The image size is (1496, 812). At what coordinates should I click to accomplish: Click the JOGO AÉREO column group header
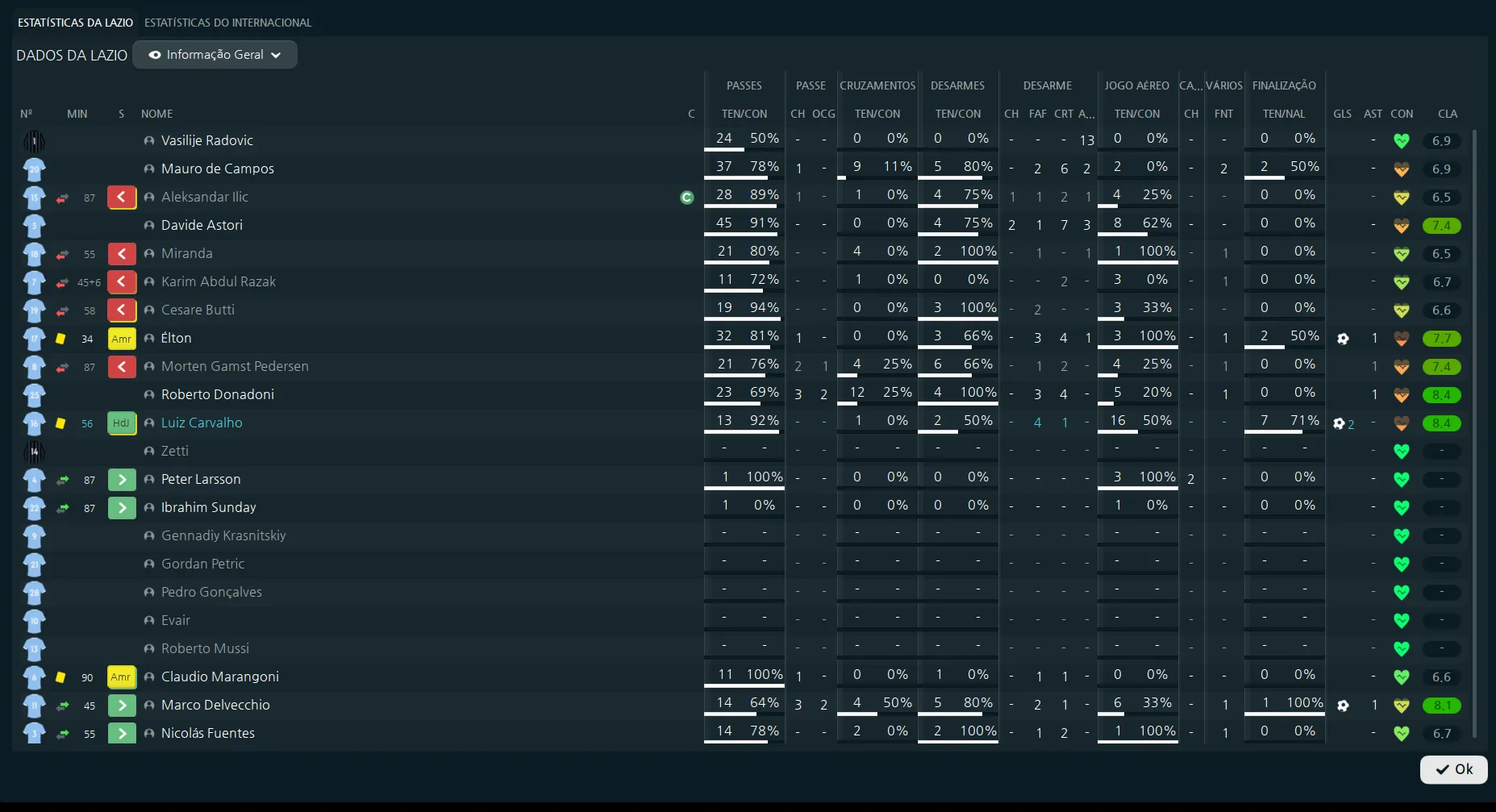[1137, 85]
